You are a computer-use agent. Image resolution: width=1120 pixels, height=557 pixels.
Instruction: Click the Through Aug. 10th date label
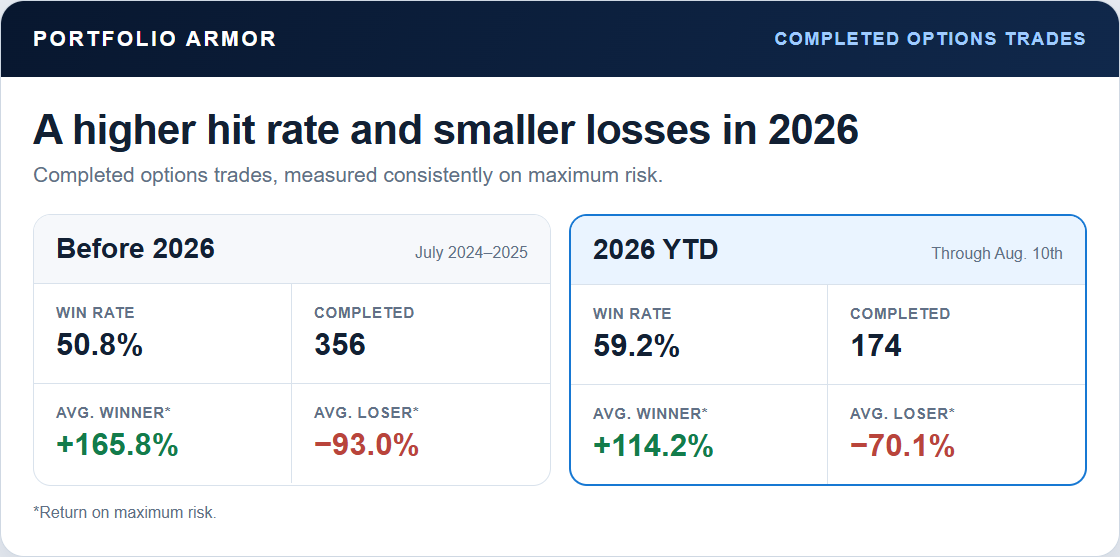point(996,254)
